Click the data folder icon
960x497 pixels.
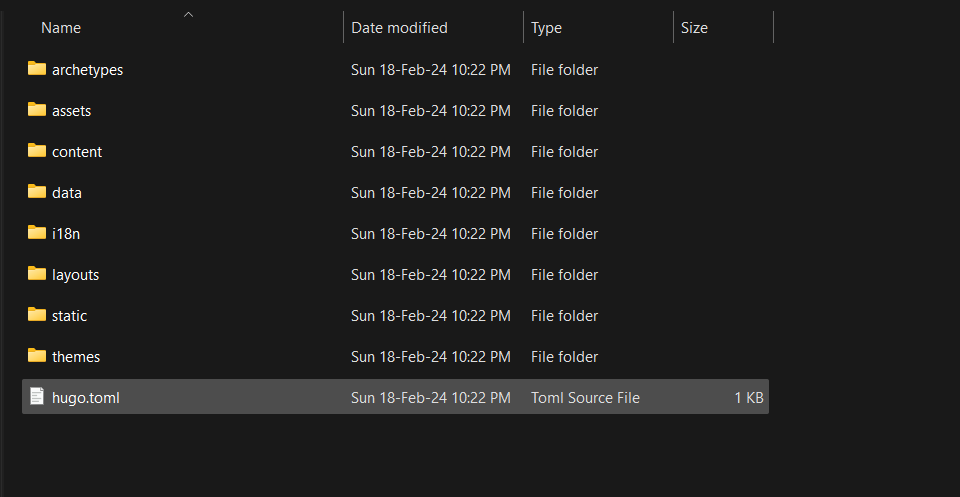[x=37, y=192]
